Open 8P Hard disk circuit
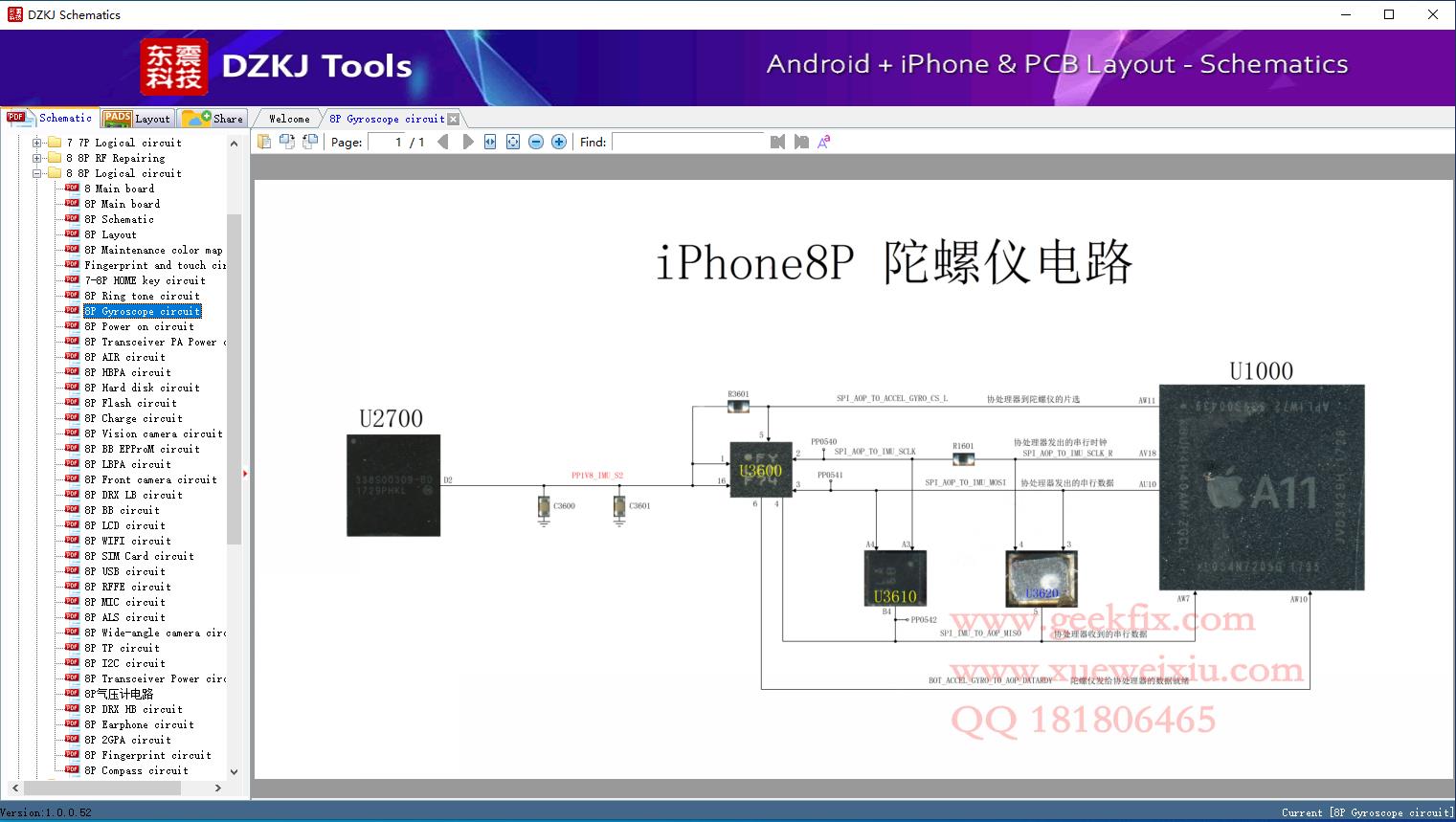Screen dimensions: 1456x822 pos(142,388)
